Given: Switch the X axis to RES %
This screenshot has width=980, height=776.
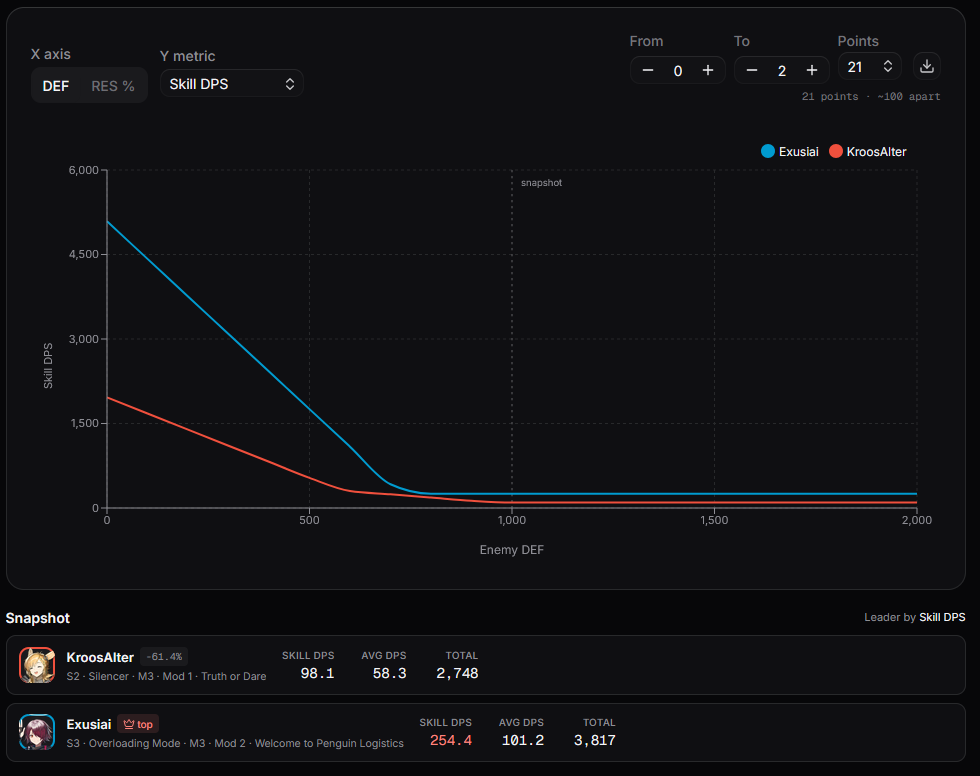Looking at the screenshot, I should point(113,86).
